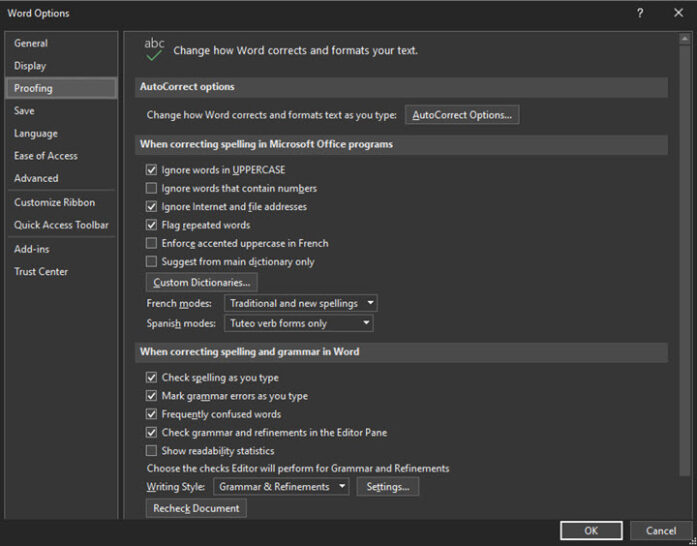This screenshot has width=697, height=546.
Task: Toggle Frequently confused words checkbox
Action: point(152,414)
